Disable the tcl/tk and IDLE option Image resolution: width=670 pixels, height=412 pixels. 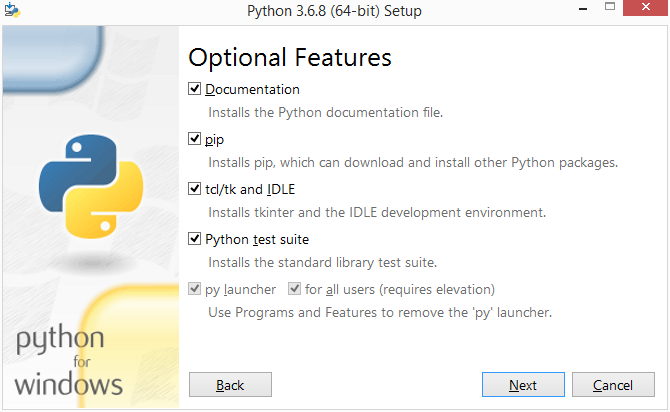pyautogui.click(x=194, y=189)
